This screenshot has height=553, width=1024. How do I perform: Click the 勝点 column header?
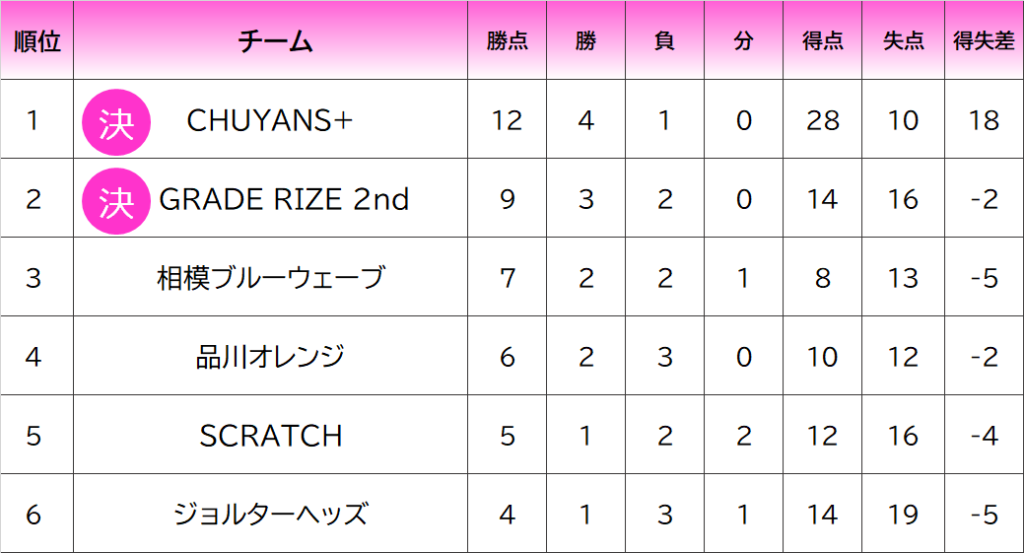pos(507,41)
